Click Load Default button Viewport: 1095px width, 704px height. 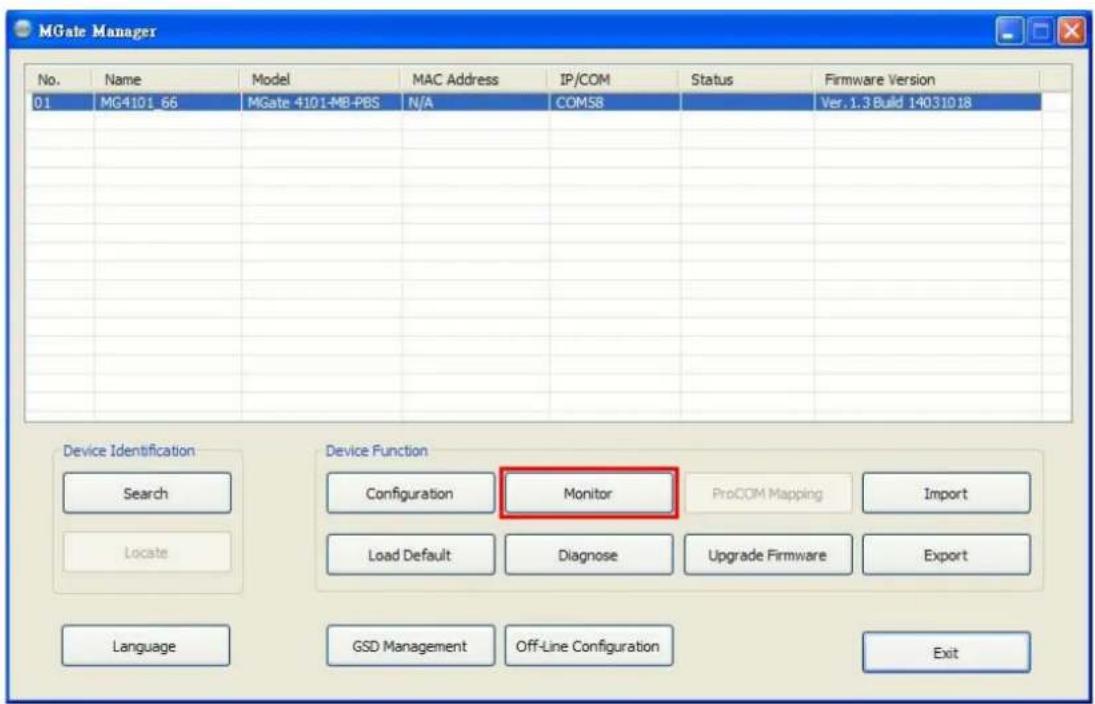click(411, 555)
